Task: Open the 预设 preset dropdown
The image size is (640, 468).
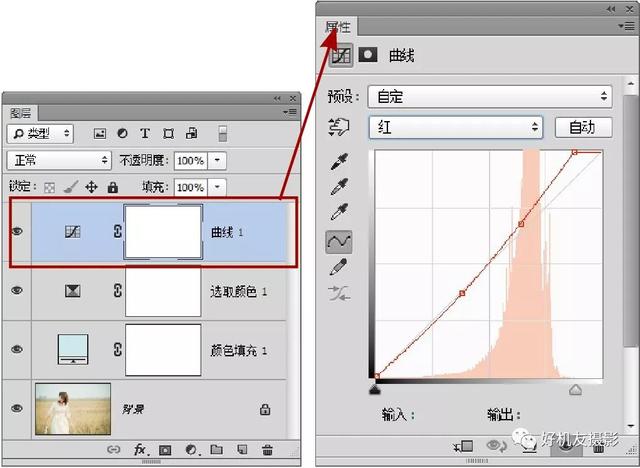Action: click(489, 97)
